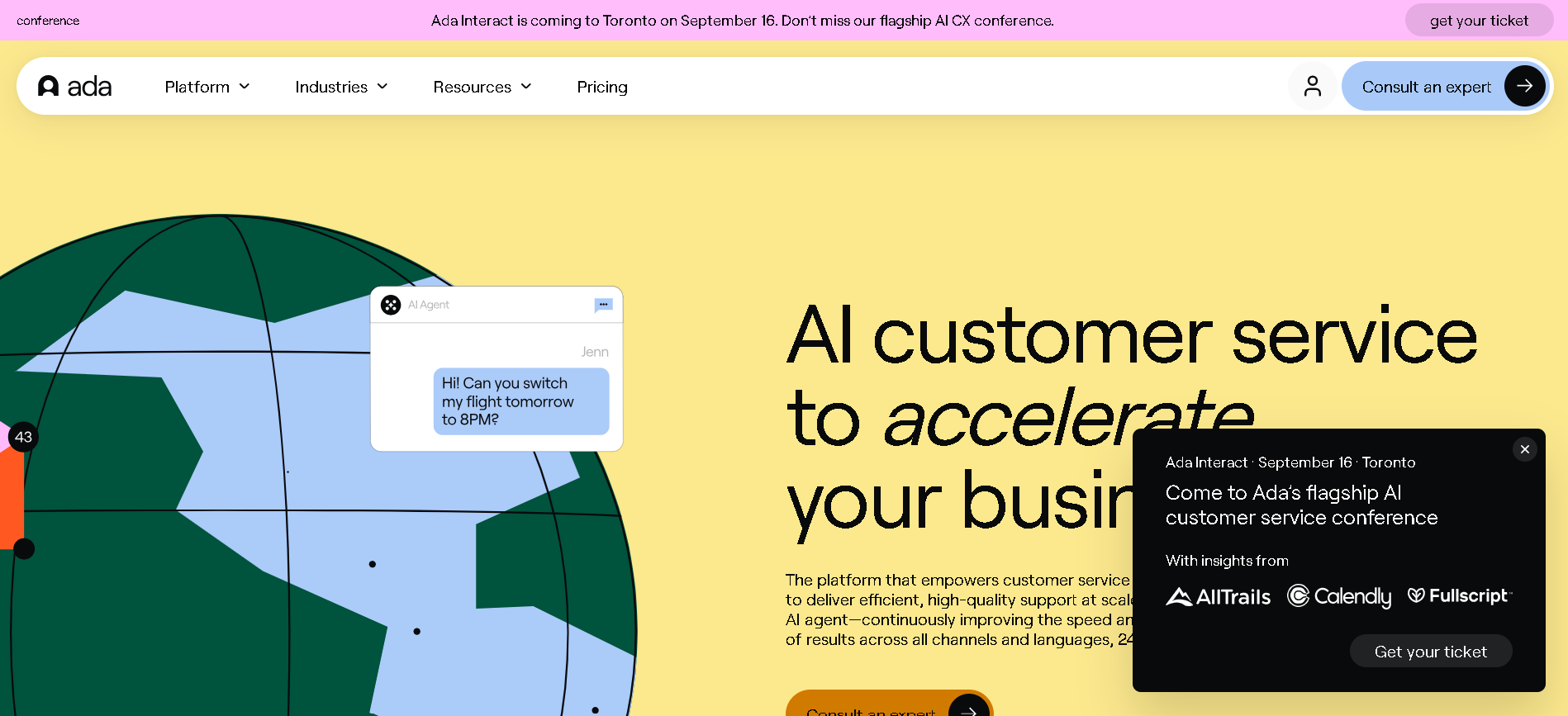
Task: Close the Ada Interact popup
Action: coord(1525,449)
